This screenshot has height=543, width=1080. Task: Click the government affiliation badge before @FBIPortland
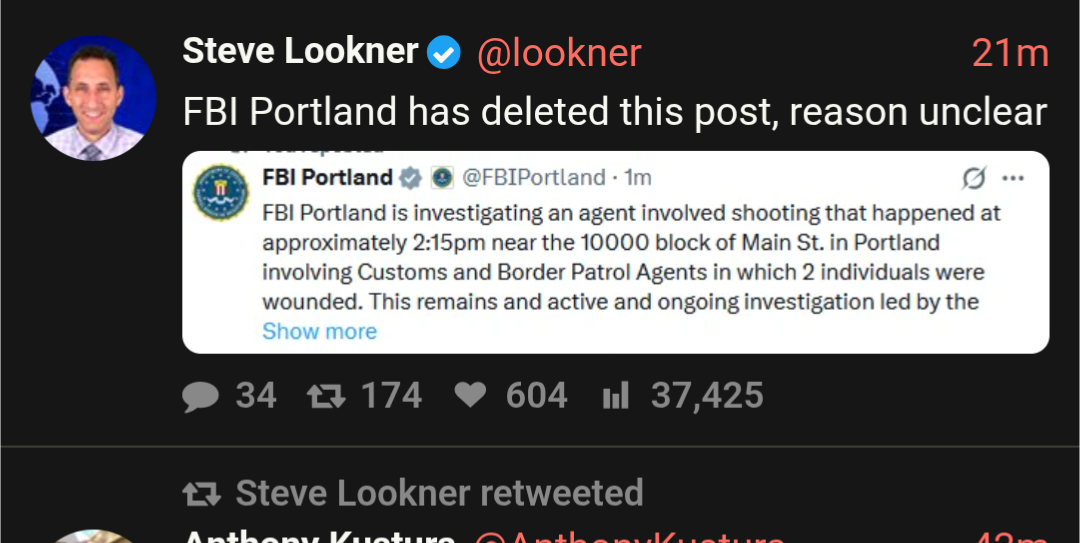pos(442,178)
